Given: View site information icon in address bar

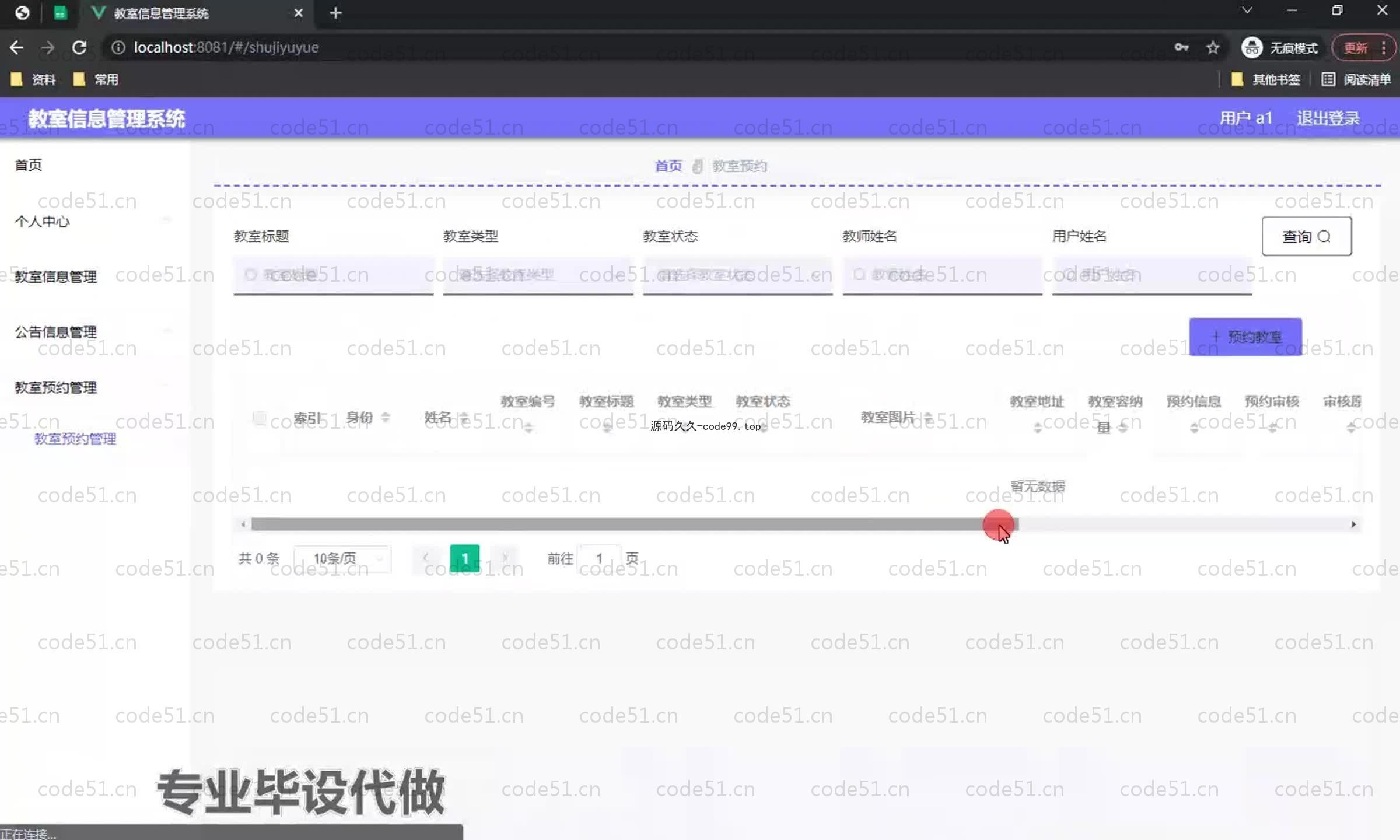Looking at the screenshot, I should coord(118,47).
